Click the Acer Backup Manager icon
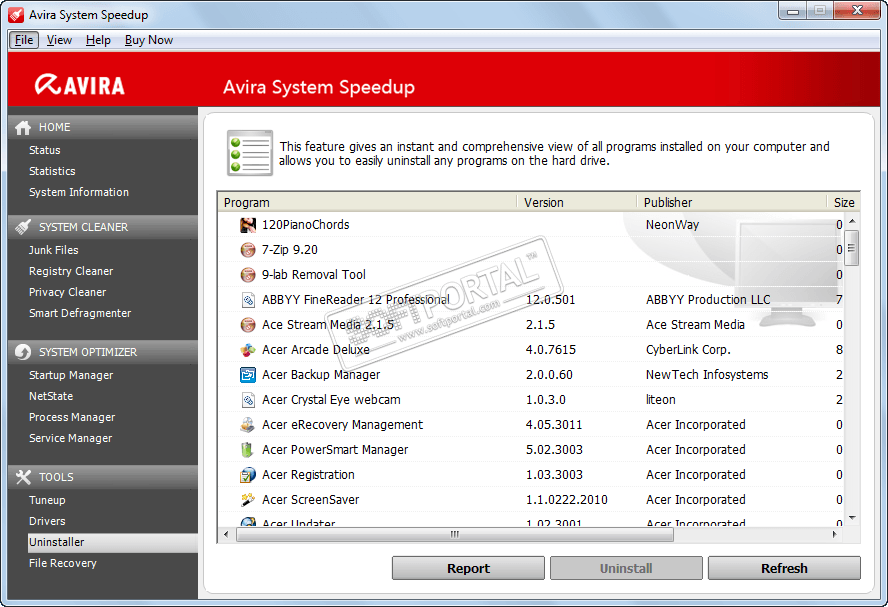 pos(247,375)
